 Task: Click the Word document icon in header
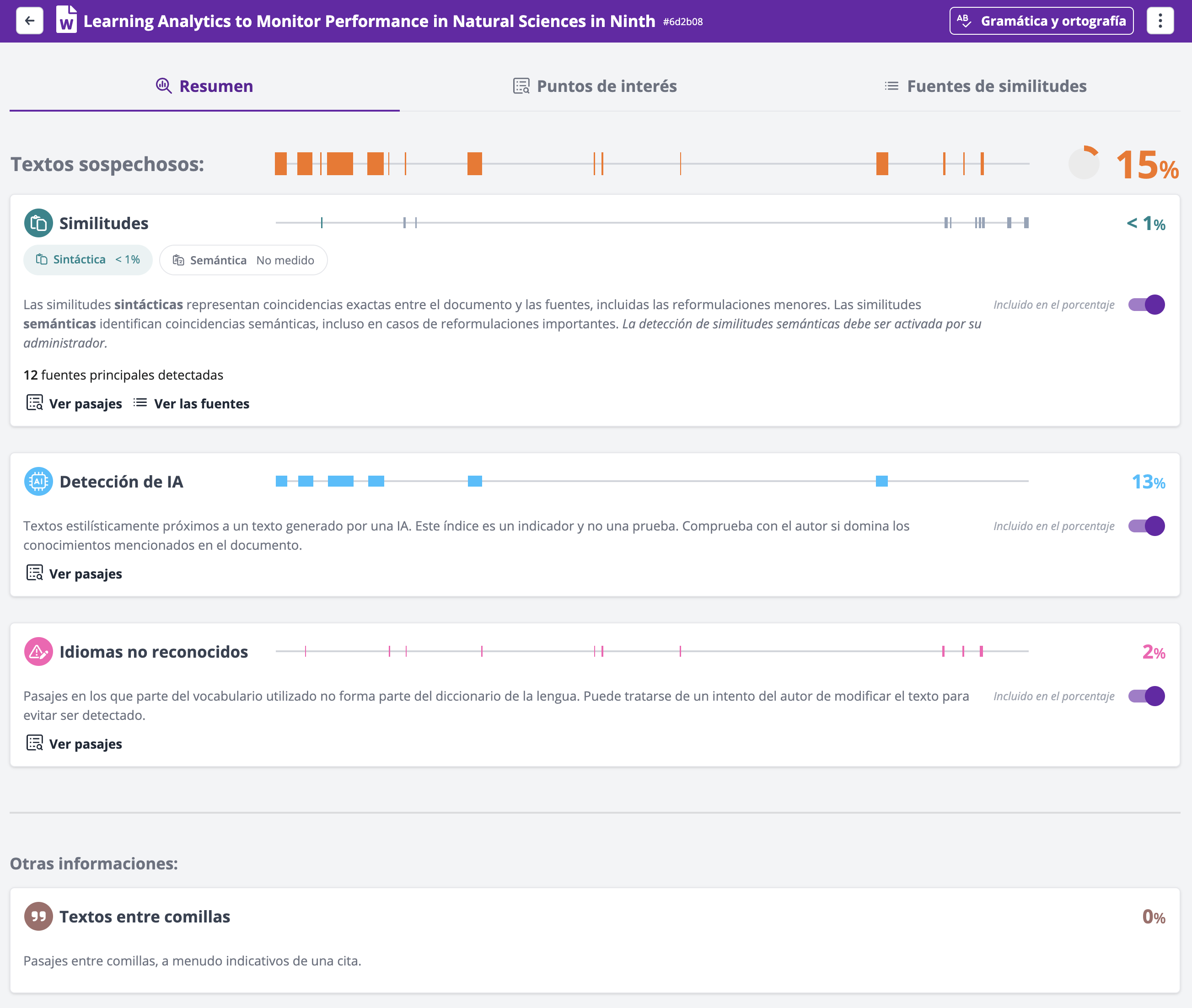coord(66,20)
